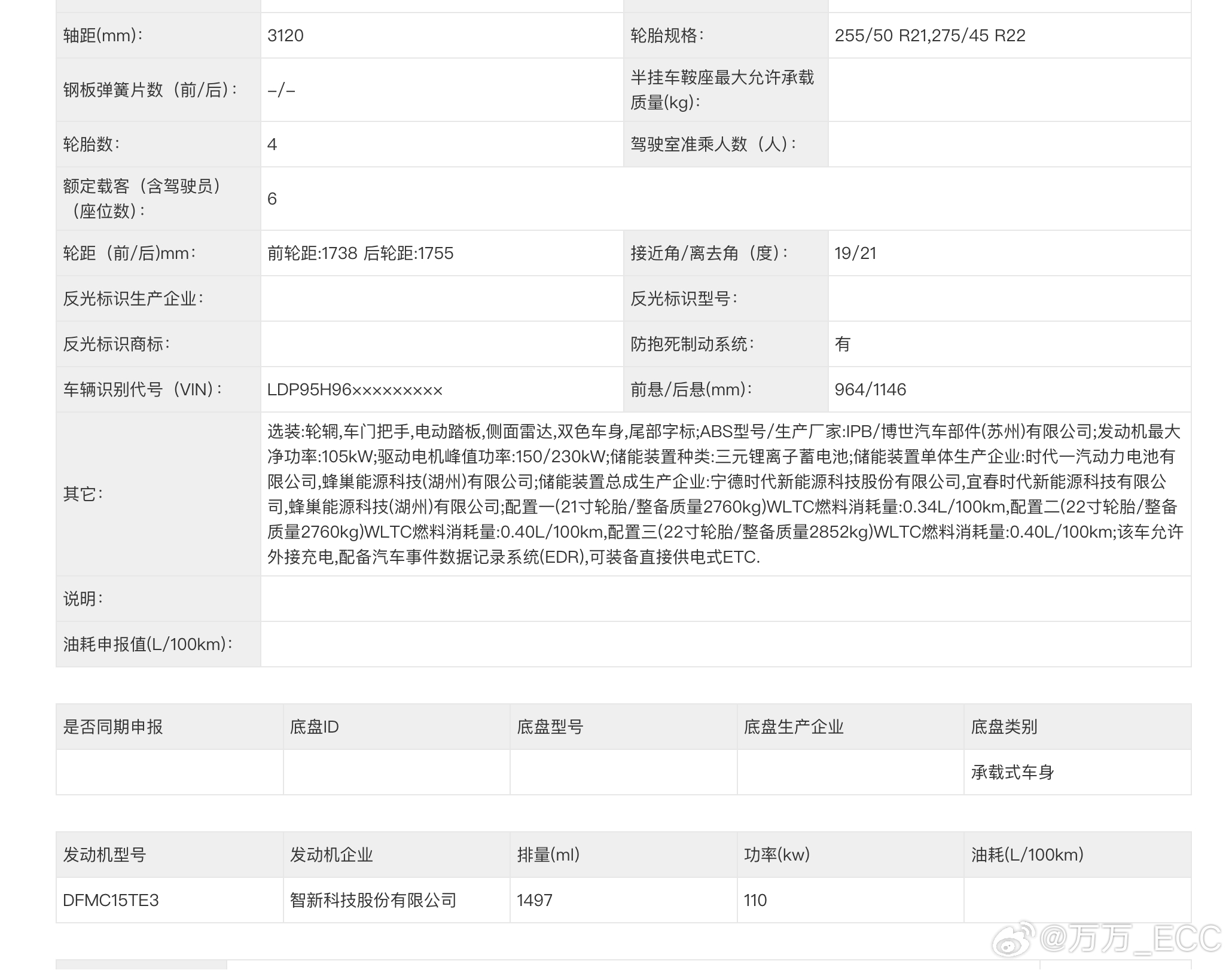Click the angle value 19/21
This screenshot has width=1232, height=970.
[x=855, y=254]
